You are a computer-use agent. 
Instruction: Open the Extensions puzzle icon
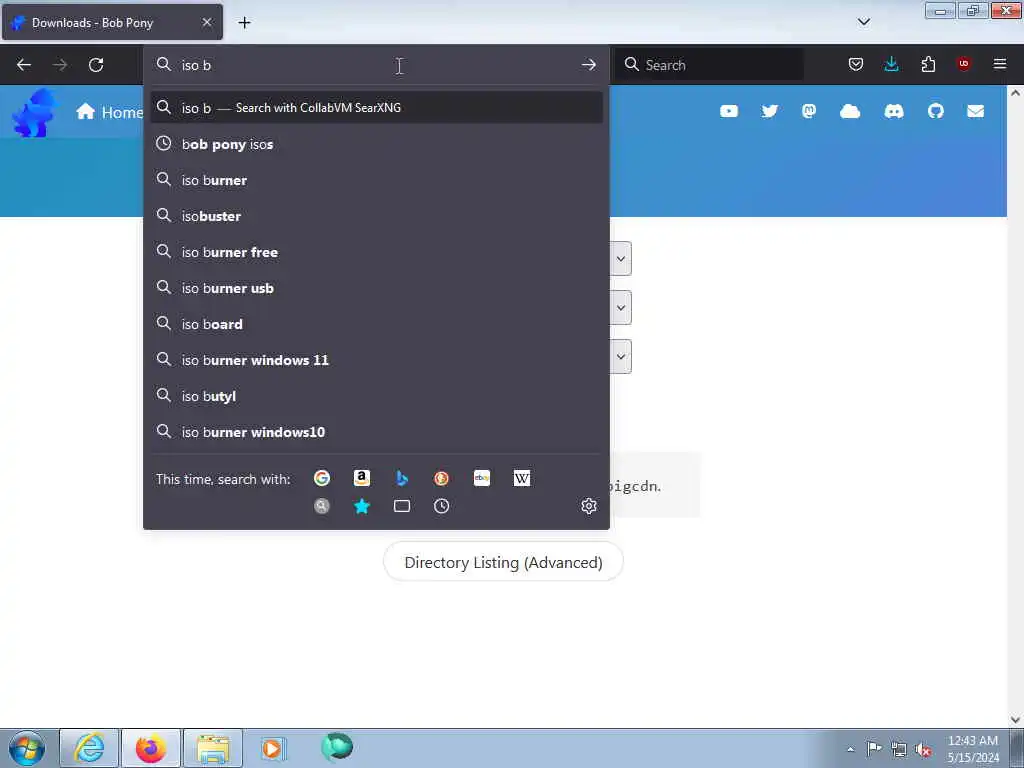click(x=928, y=64)
